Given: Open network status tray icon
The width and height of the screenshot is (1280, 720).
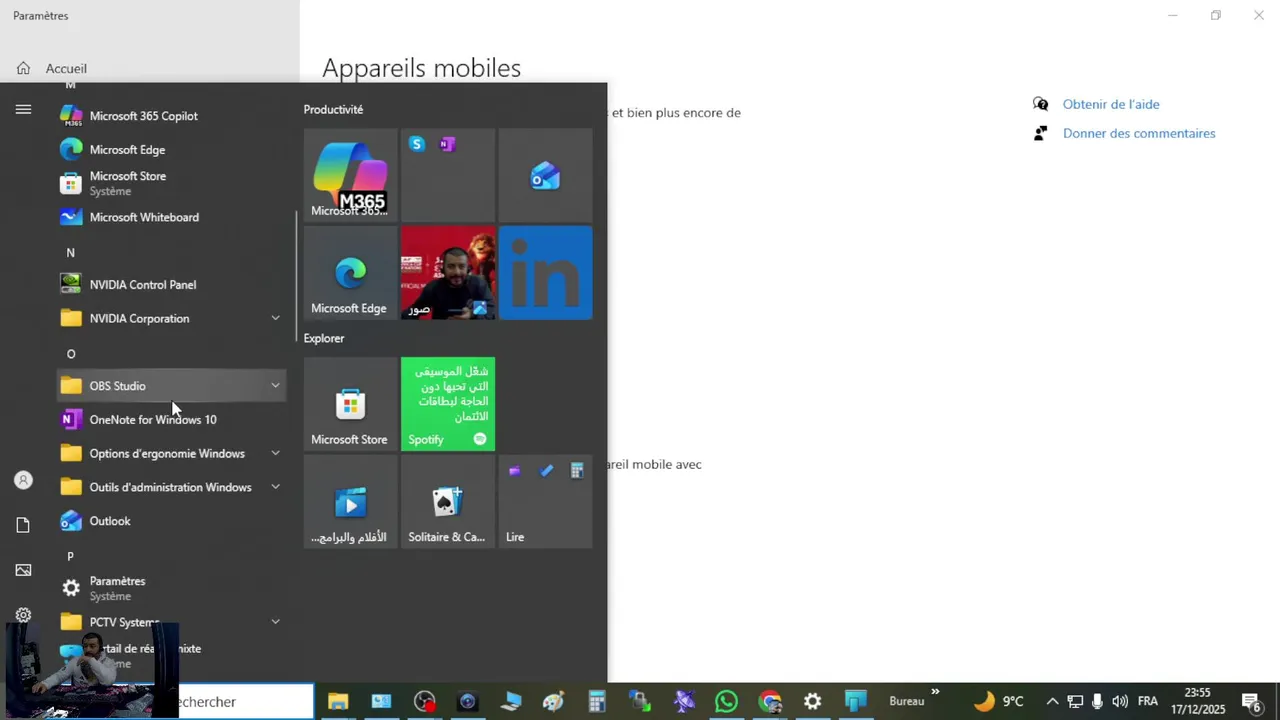Looking at the screenshot, I should (1075, 702).
